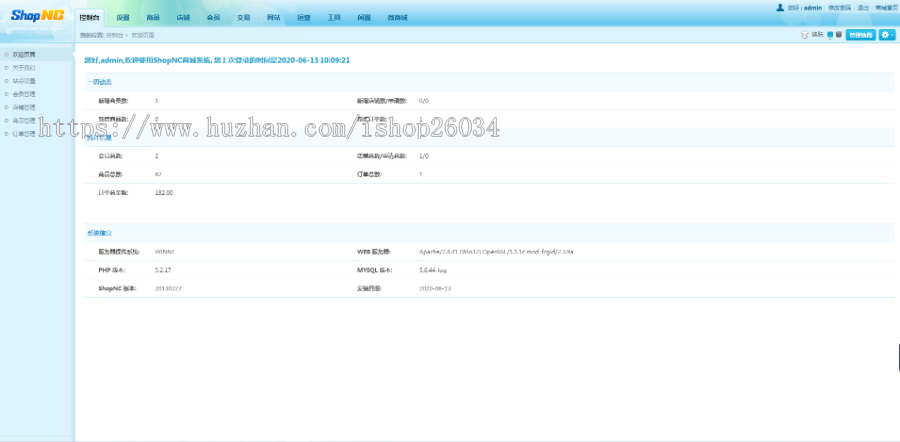Click the 会员总数 value 2

coord(157,156)
